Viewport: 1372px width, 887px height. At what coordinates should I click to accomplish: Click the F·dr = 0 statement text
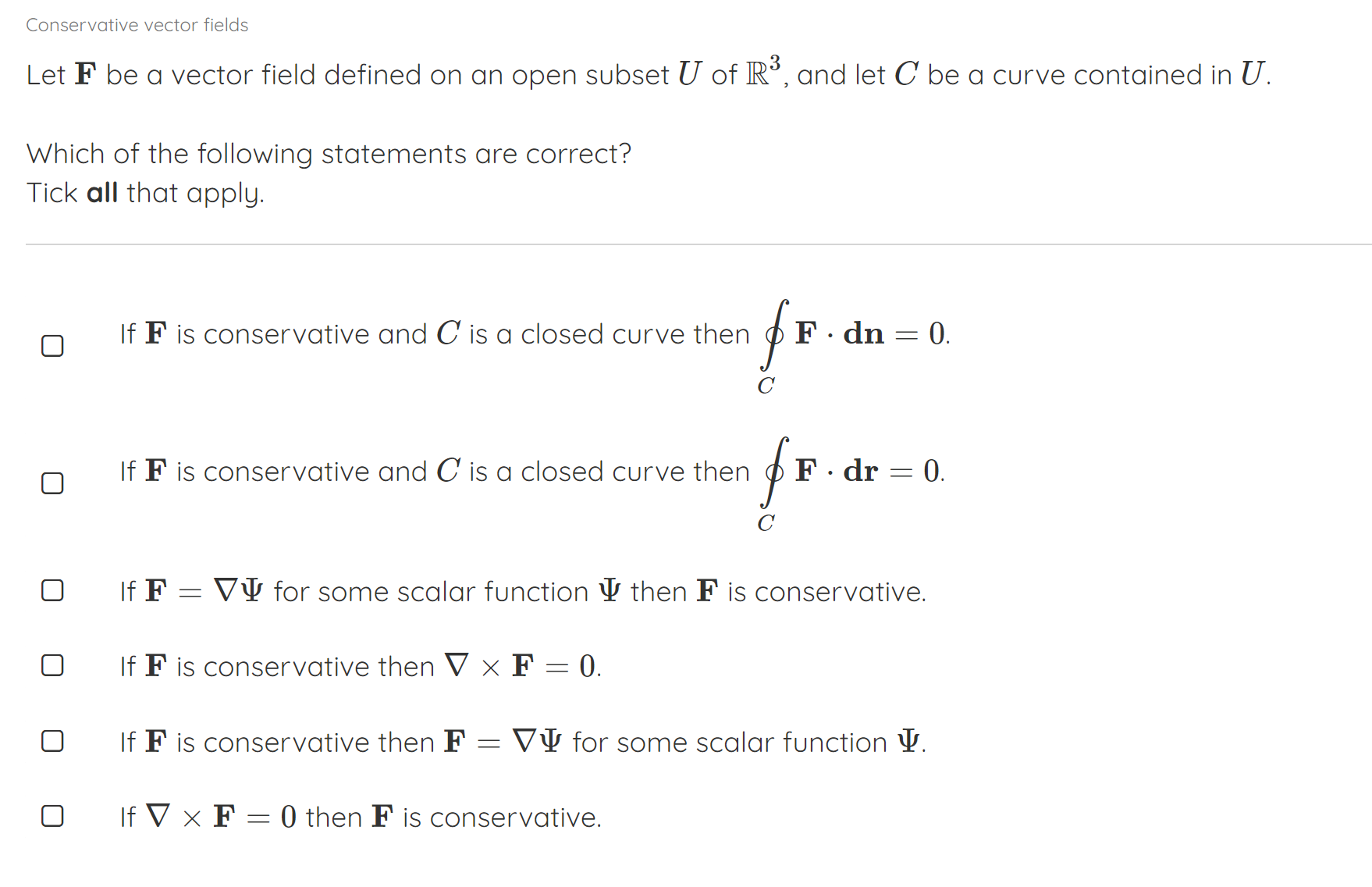(x=468, y=471)
